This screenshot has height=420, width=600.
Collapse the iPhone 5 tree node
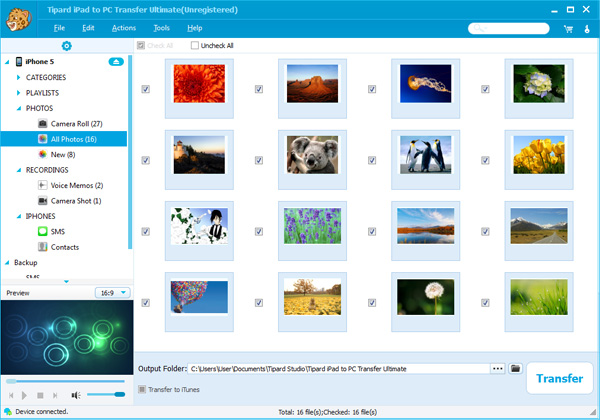click(7, 62)
